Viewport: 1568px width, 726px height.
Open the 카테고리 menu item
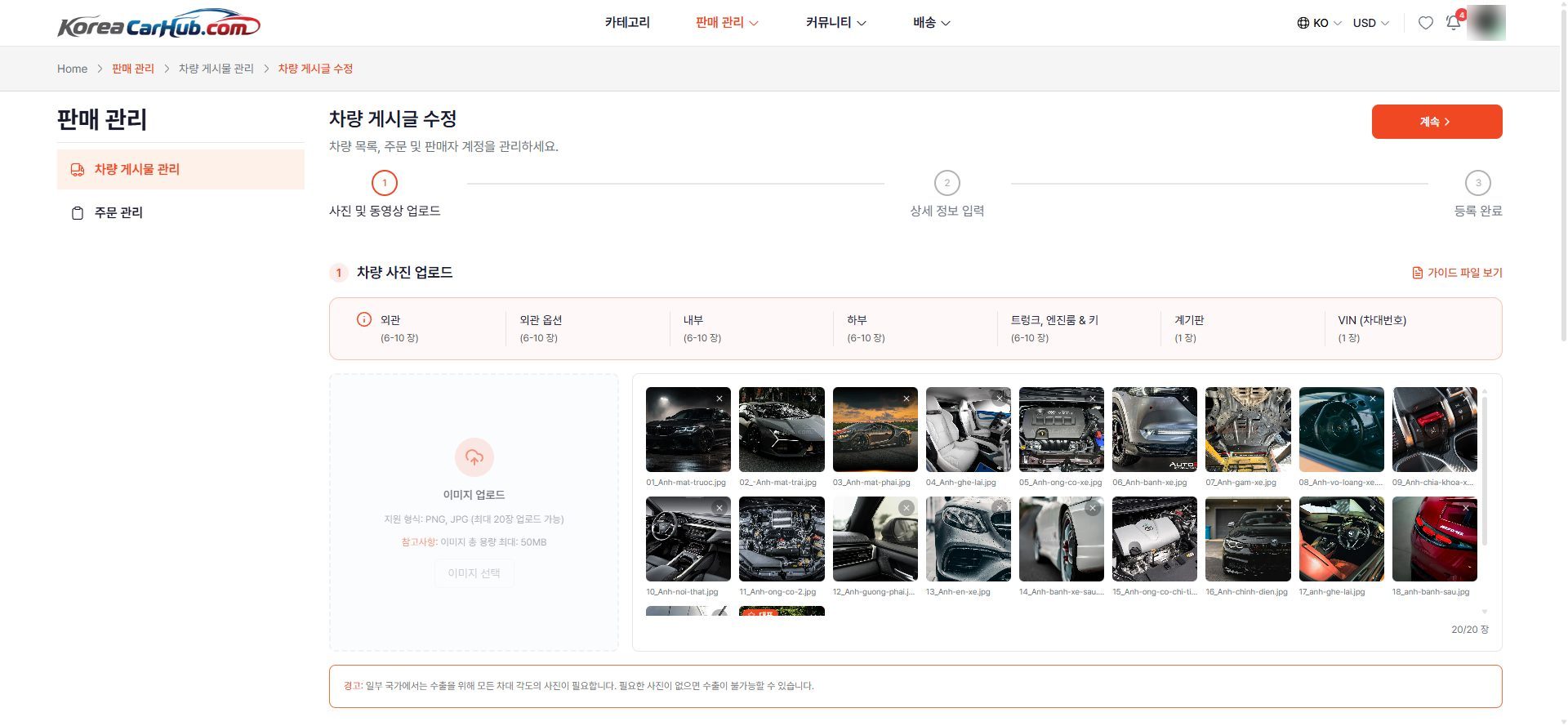click(627, 23)
